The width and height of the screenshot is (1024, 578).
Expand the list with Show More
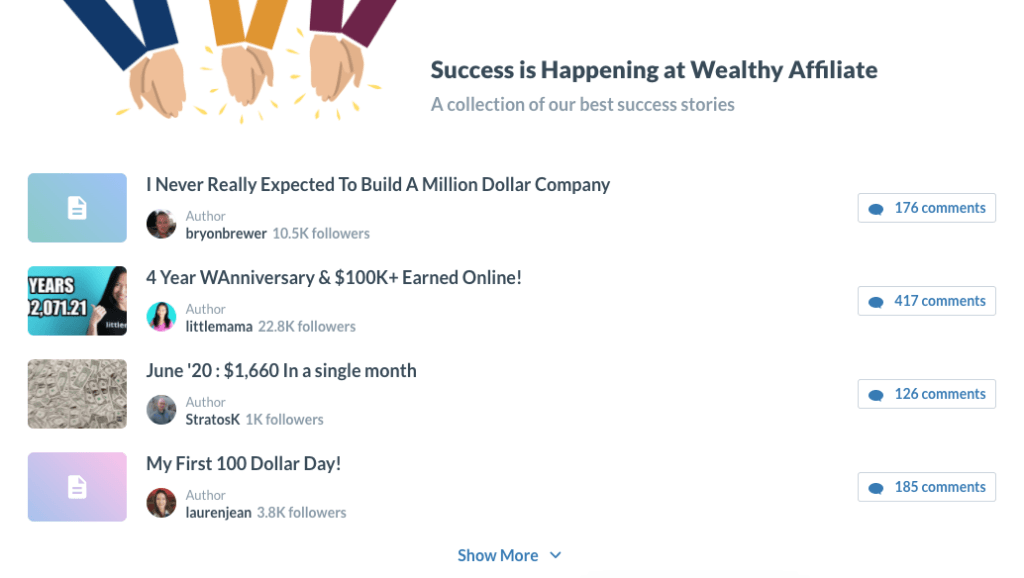point(498,555)
